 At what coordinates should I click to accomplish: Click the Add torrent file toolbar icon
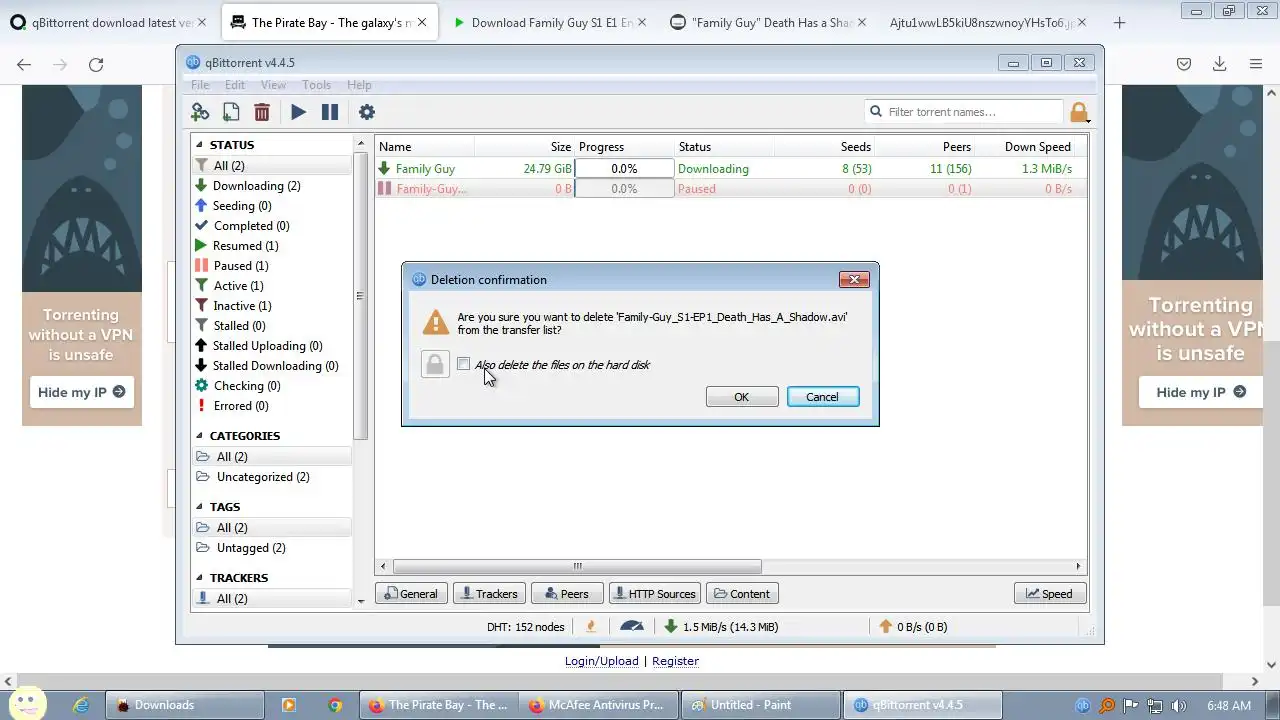coord(231,112)
